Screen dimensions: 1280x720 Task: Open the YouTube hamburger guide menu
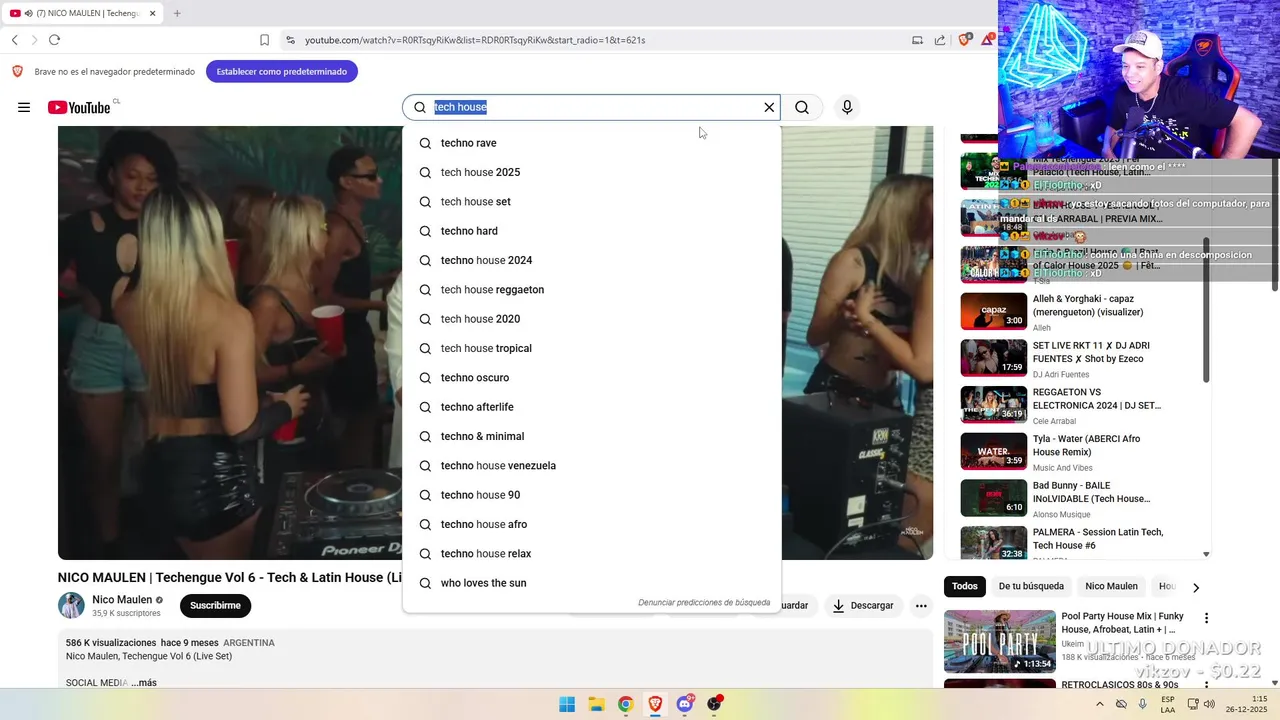click(x=24, y=107)
